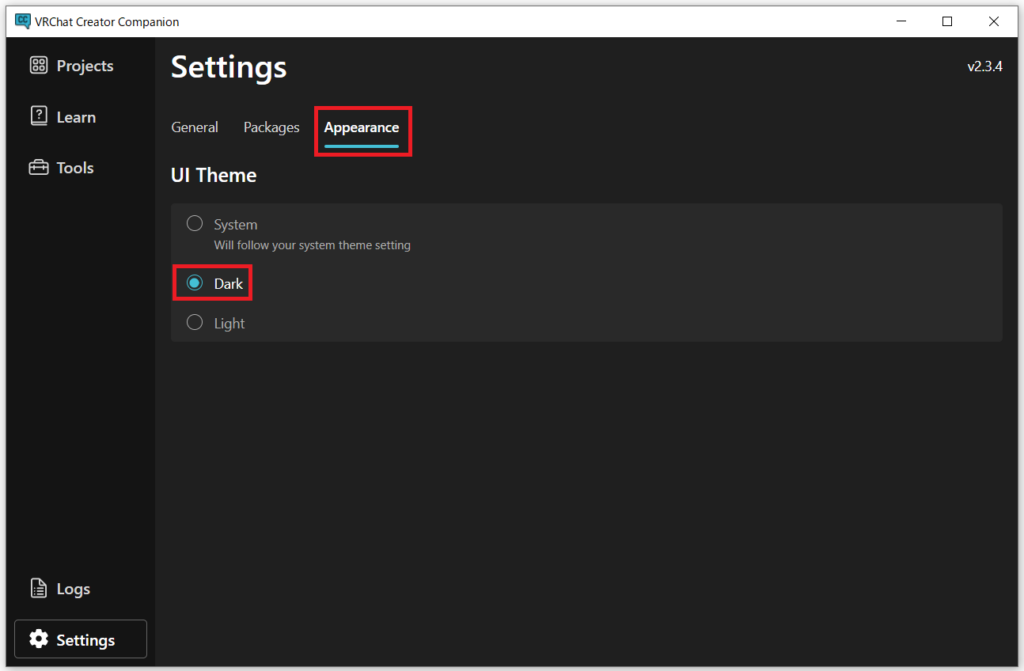Click the Tools toolbox icon
The height and width of the screenshot is (671, 1024).
coord(39,167)
